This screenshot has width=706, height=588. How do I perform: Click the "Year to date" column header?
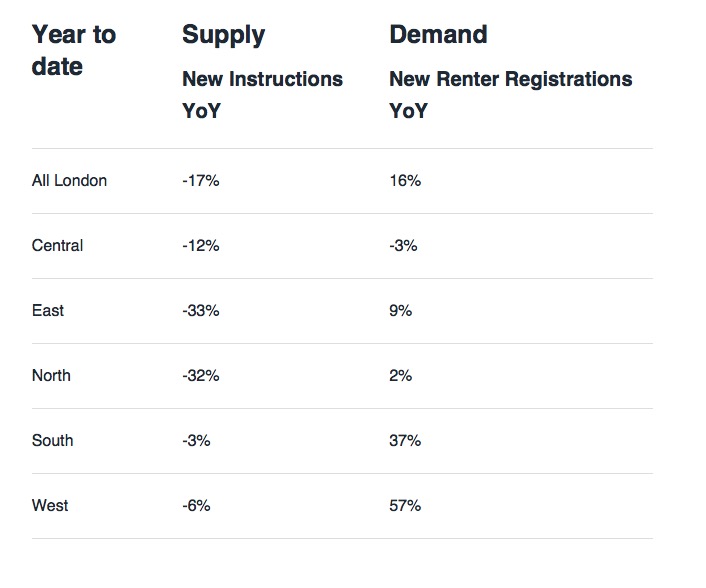pyautogui.click(x=74, y=50)
